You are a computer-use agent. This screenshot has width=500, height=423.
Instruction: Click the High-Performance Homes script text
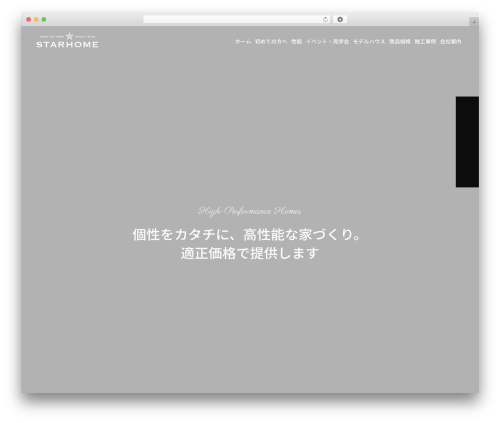(x=249, y=211)
